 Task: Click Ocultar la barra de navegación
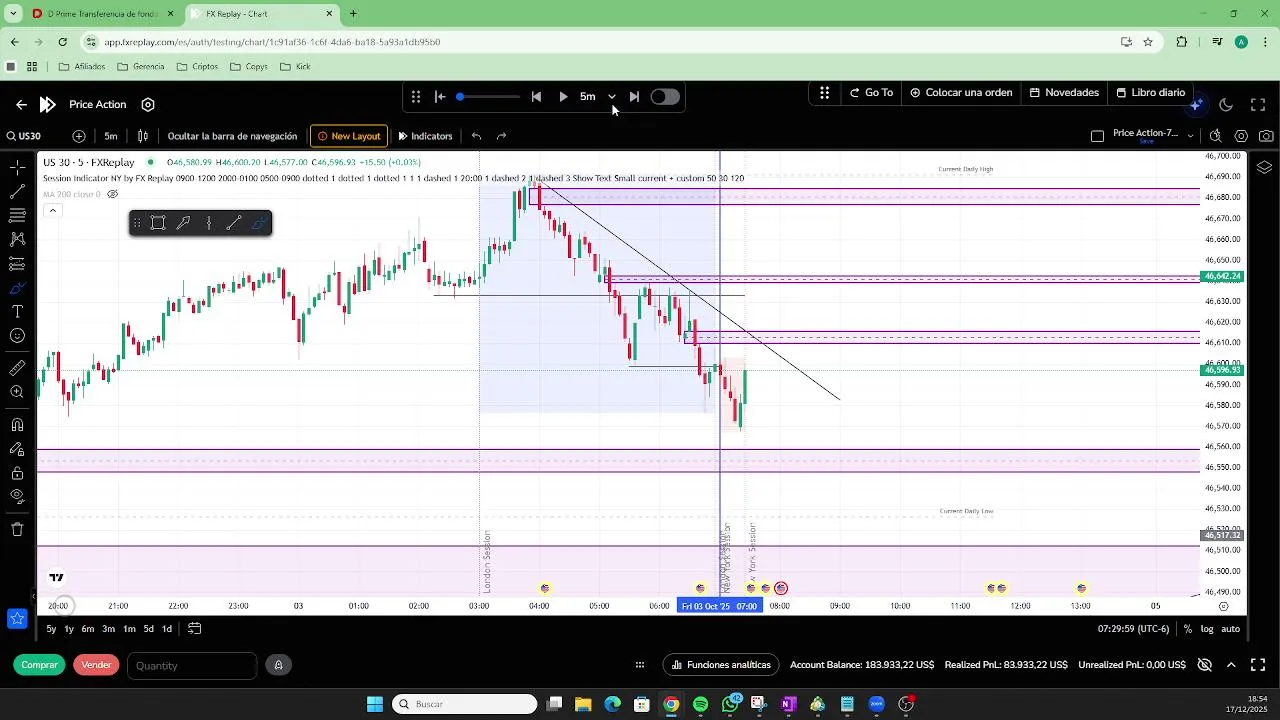(x=232, y=136)
